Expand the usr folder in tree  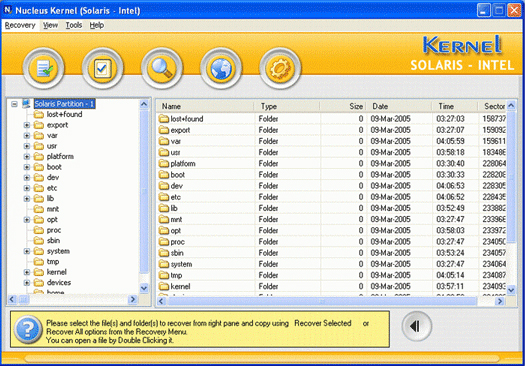(x=27, y=146)
